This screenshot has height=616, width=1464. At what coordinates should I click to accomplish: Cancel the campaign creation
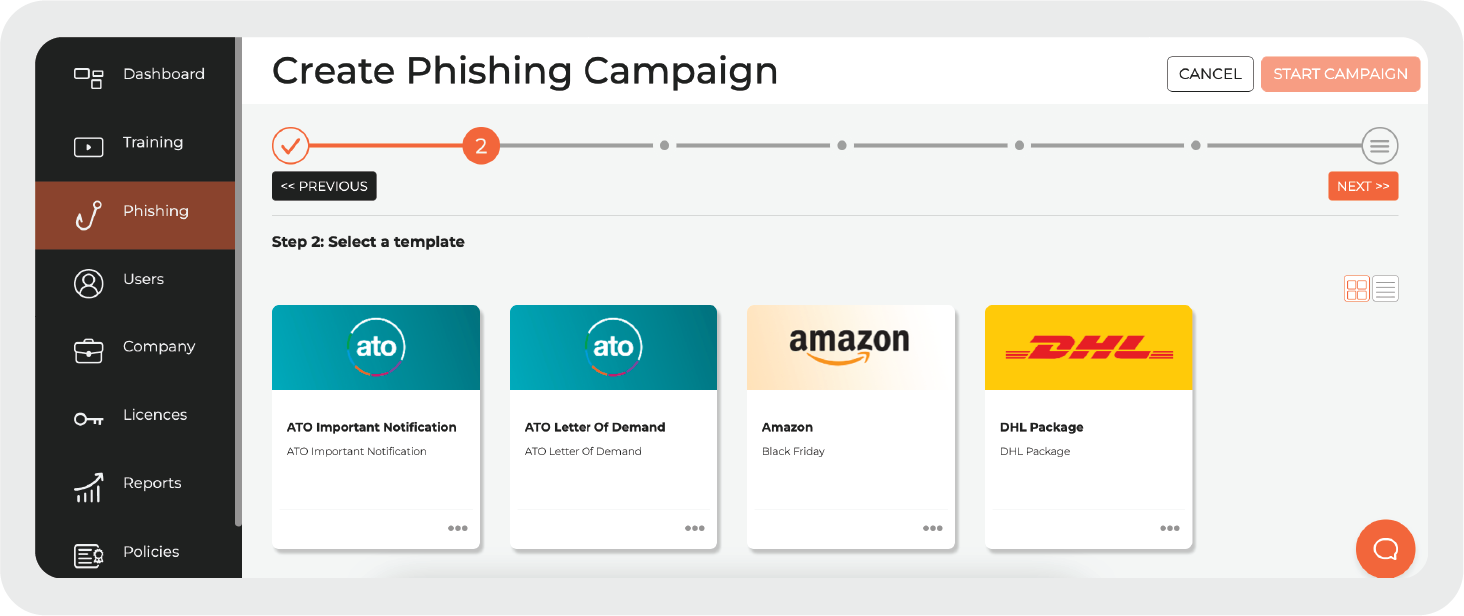click(1210, 73)
